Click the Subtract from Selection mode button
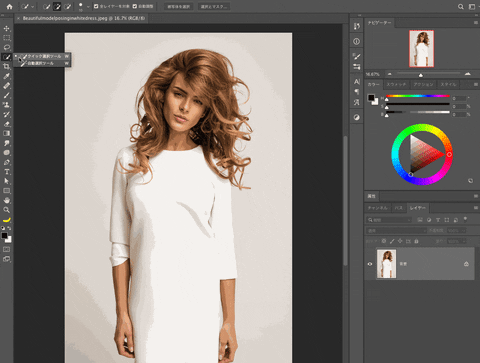 68,6
